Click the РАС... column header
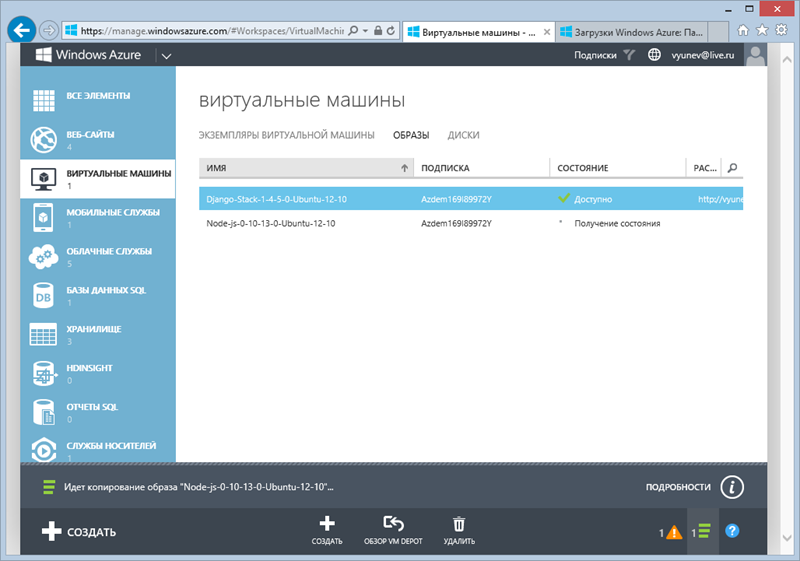Screen dimensions: 800x561 coord(705,168)
